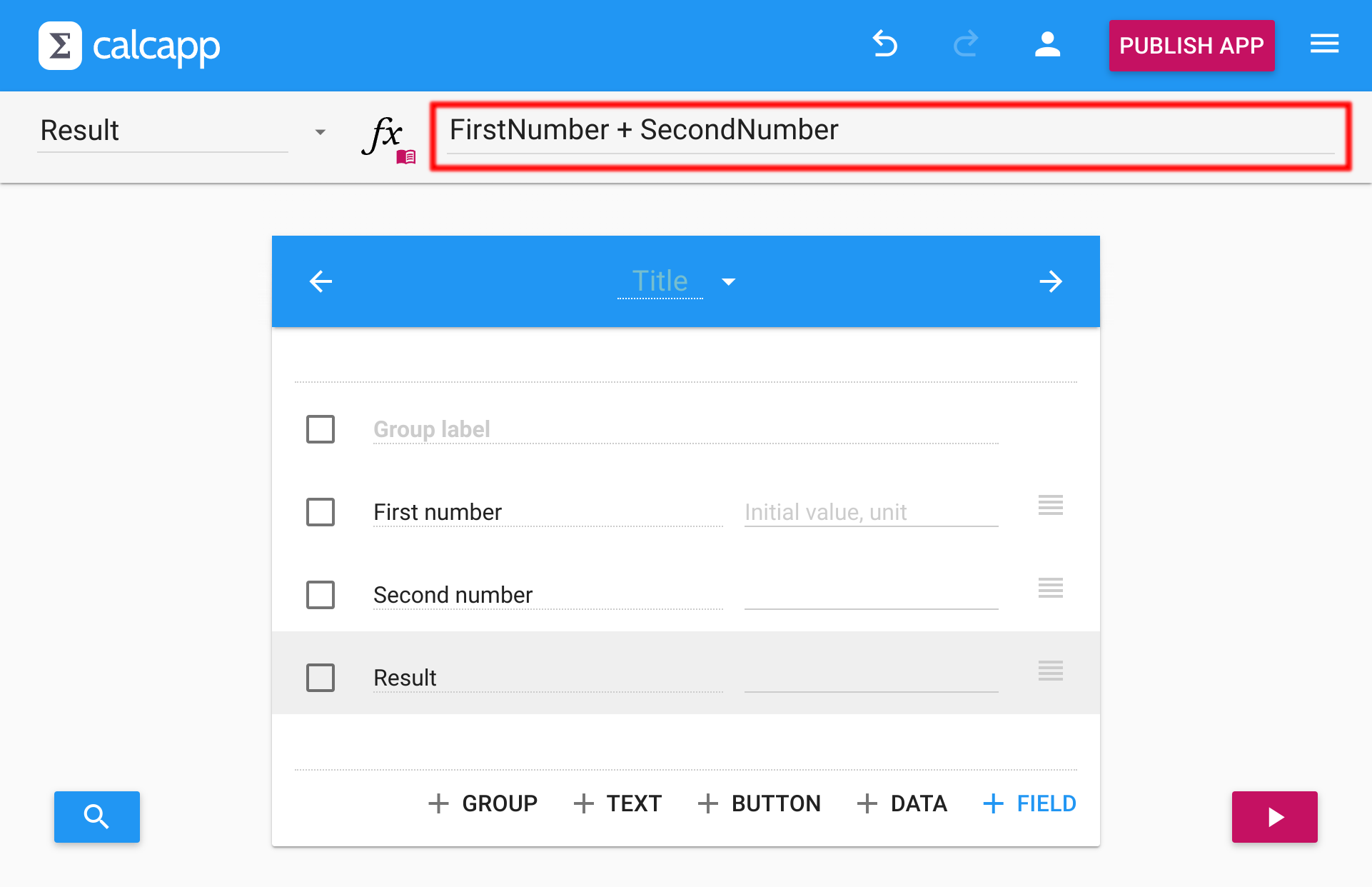
Task: Open the user account icon
Action: [1047, 44]
